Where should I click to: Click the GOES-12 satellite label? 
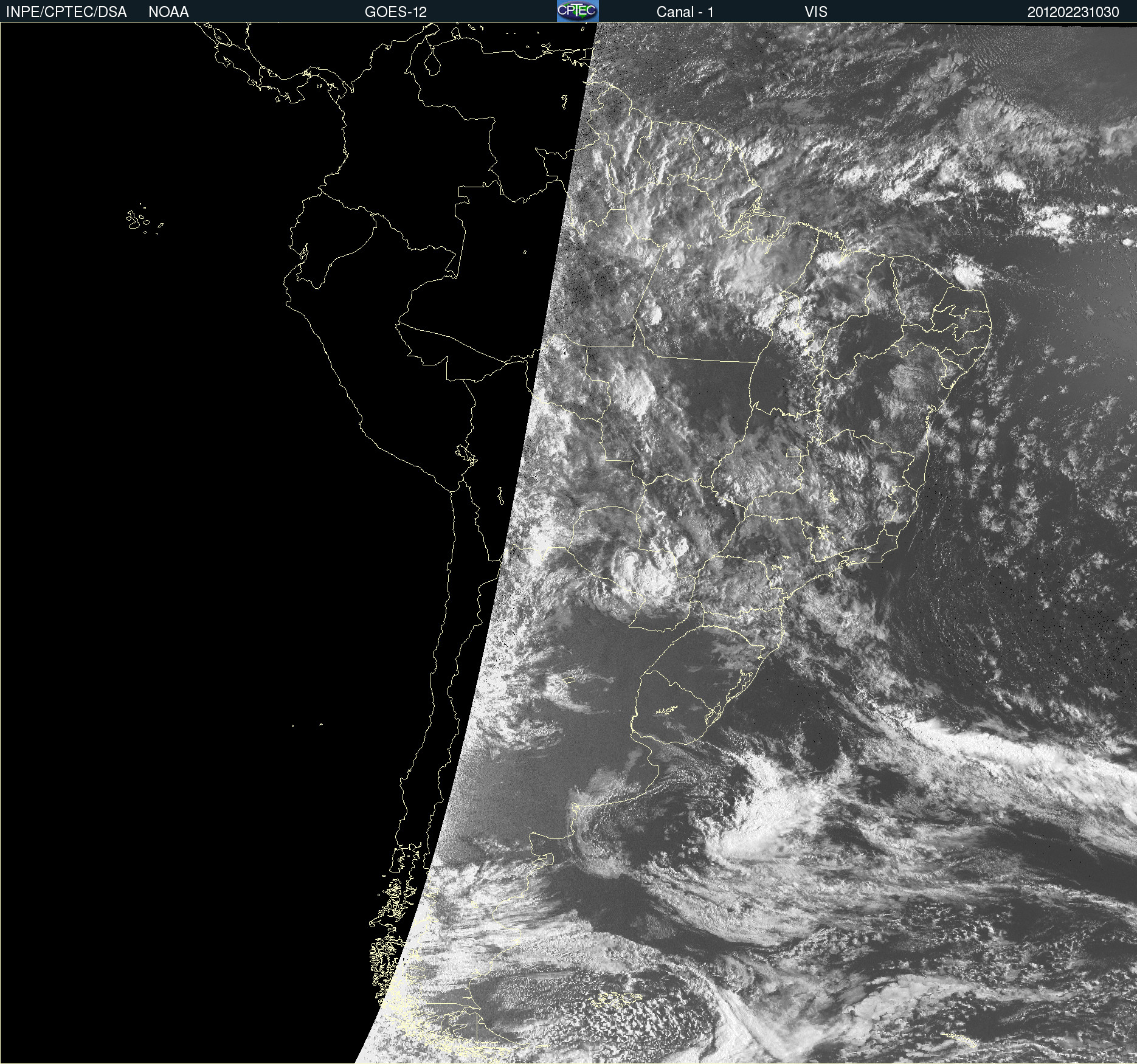point(396,12)
